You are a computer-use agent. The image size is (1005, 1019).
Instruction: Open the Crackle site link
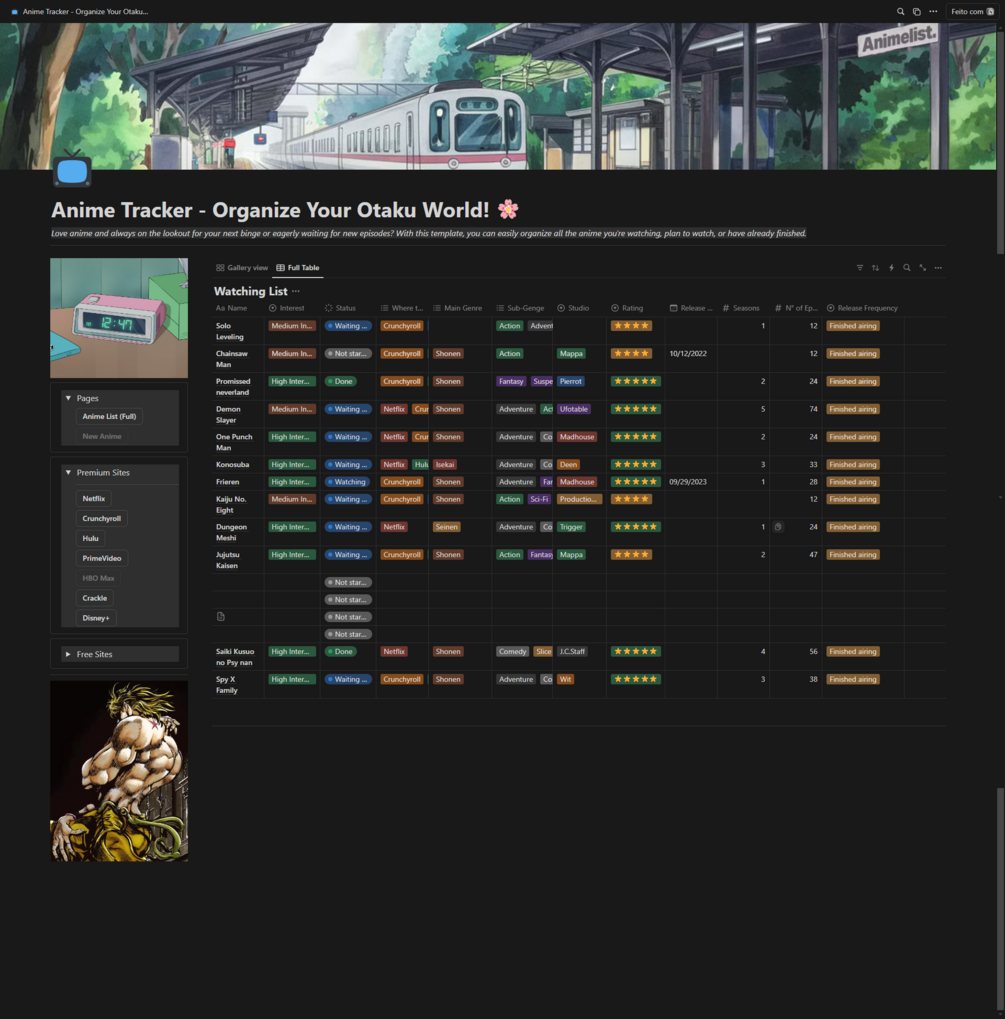tap(95, 598)
